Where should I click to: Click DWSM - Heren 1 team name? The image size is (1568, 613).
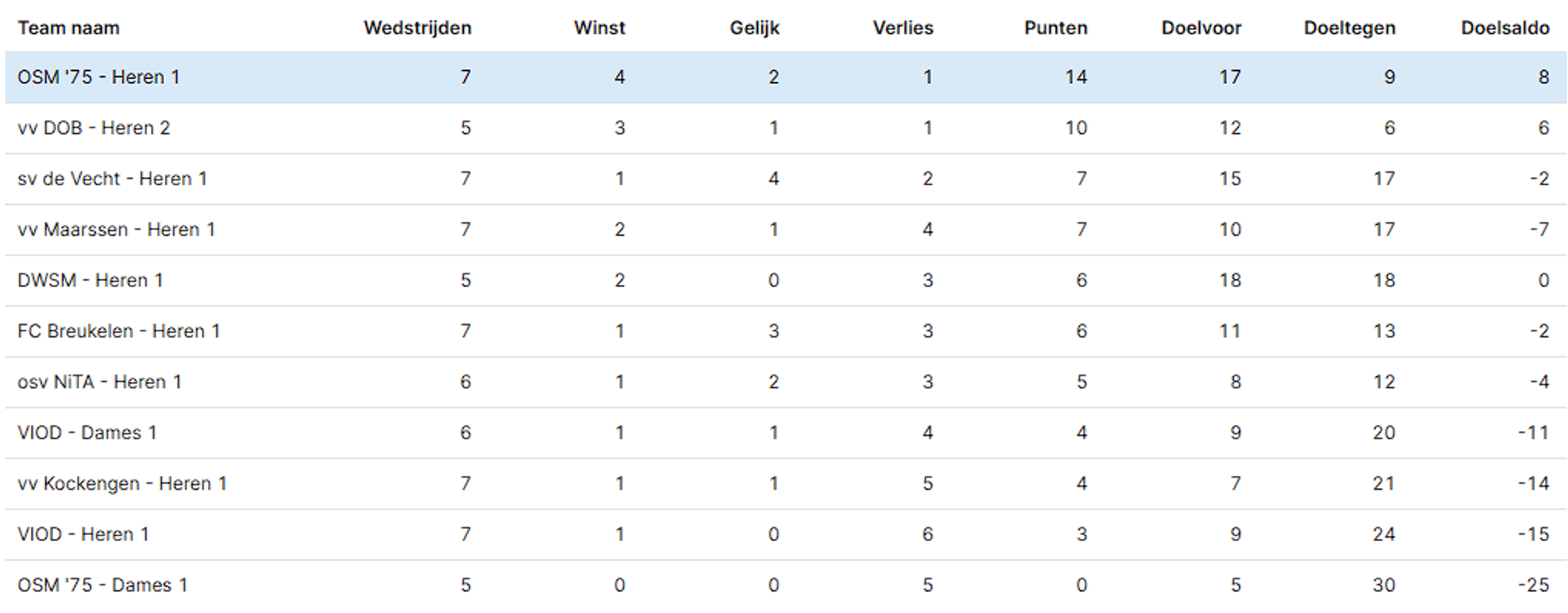(91, 280)
